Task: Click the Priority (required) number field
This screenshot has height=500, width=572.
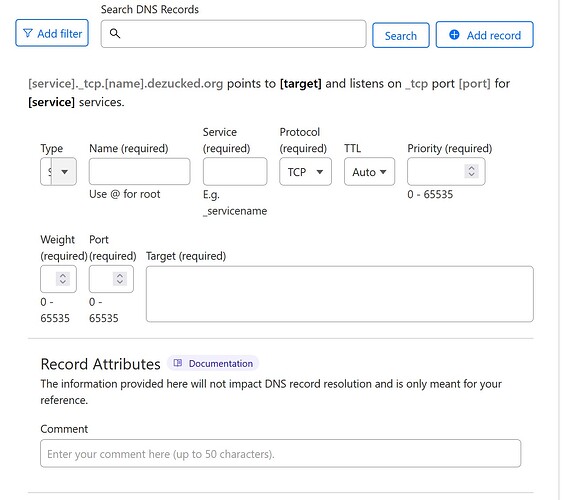Action: pyautogui.click(x=446, y=171)
